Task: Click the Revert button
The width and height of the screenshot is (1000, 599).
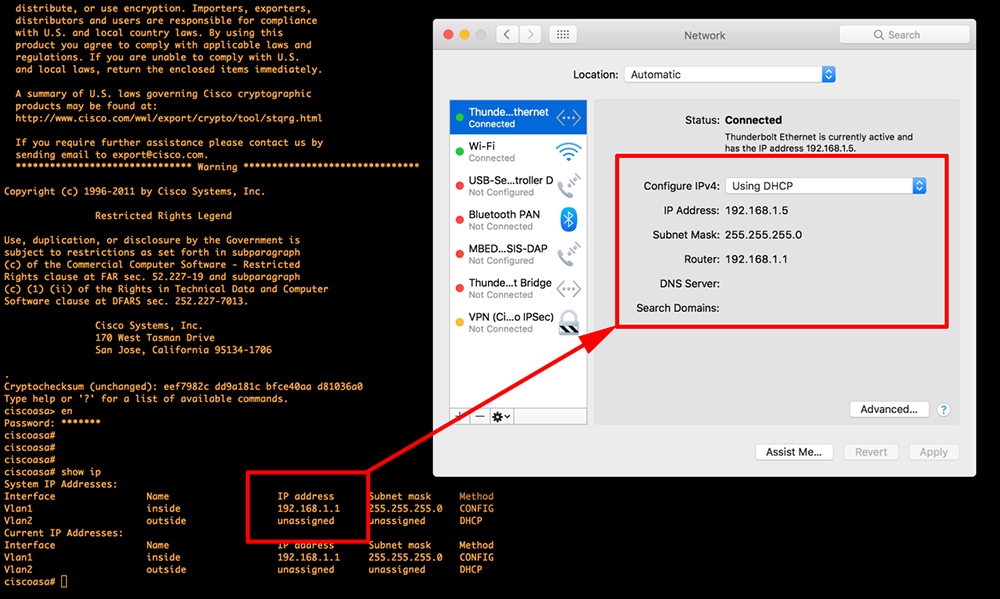Action: click(871, 452)
